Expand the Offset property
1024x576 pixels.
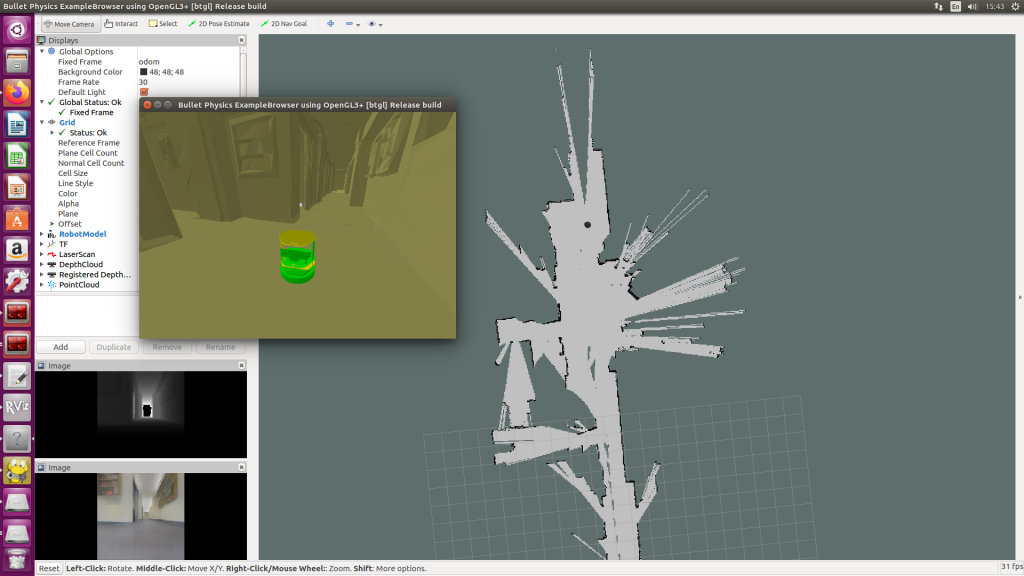tap(53, 224)
